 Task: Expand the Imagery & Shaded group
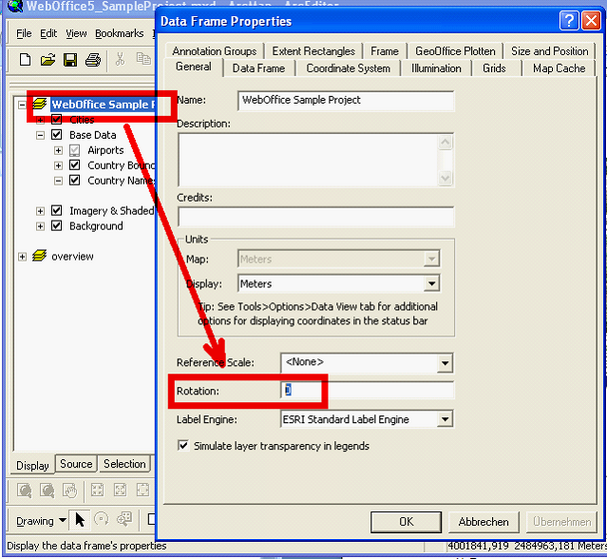coord(40,211)
